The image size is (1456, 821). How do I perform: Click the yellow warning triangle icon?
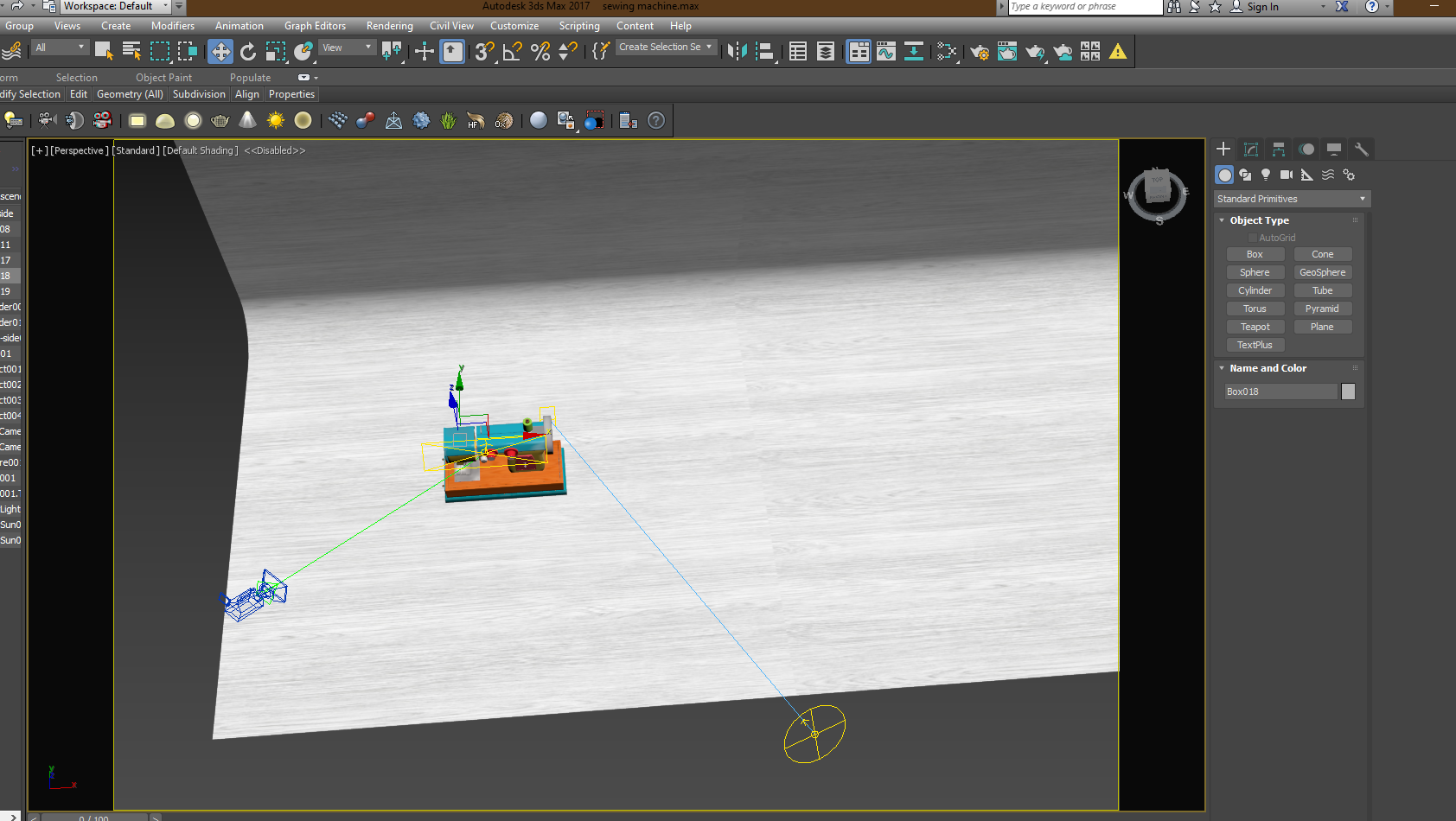(x=1118, y=52)
